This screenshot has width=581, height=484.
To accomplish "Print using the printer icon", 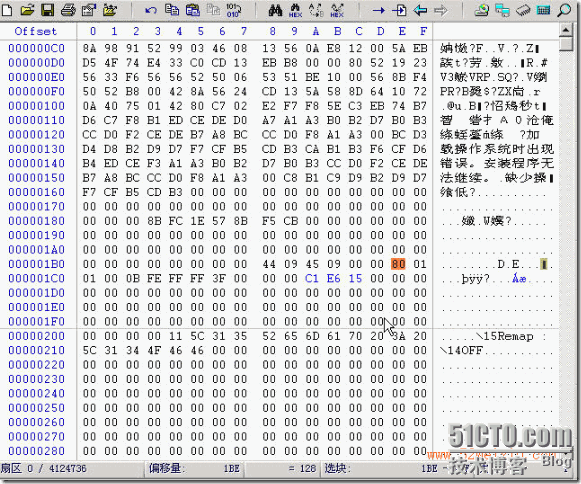I will [x=68, y=10].
